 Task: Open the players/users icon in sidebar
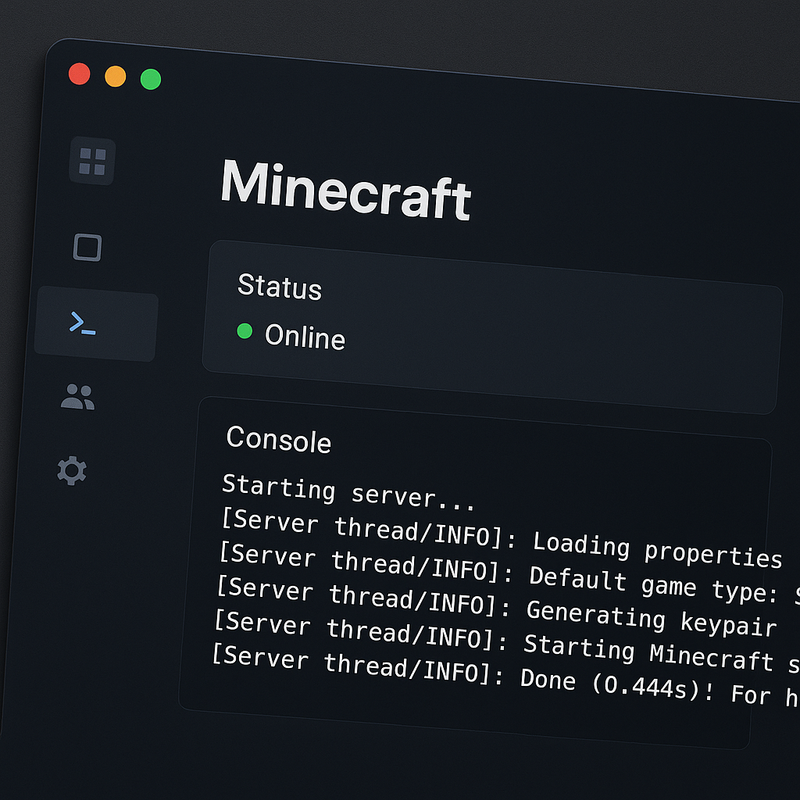point(78,397)
